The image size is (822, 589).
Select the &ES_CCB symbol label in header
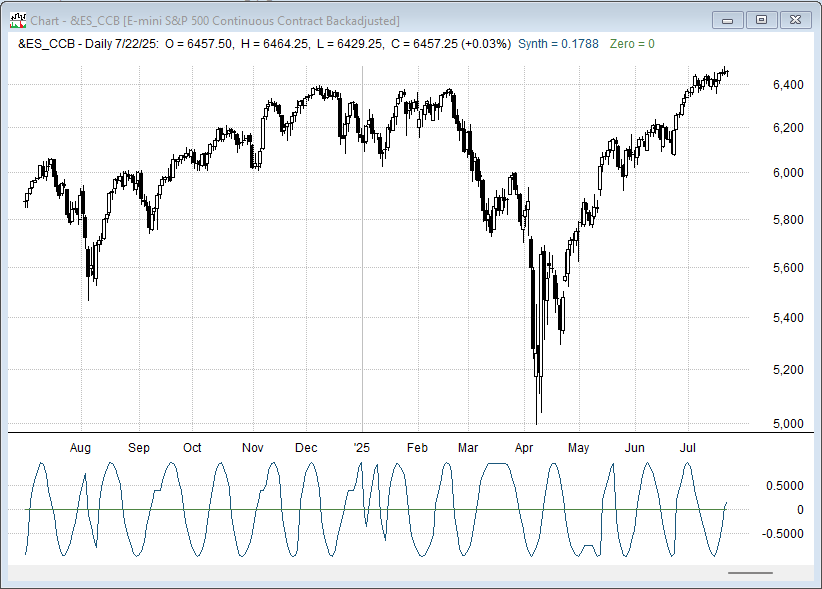point(48,44)
